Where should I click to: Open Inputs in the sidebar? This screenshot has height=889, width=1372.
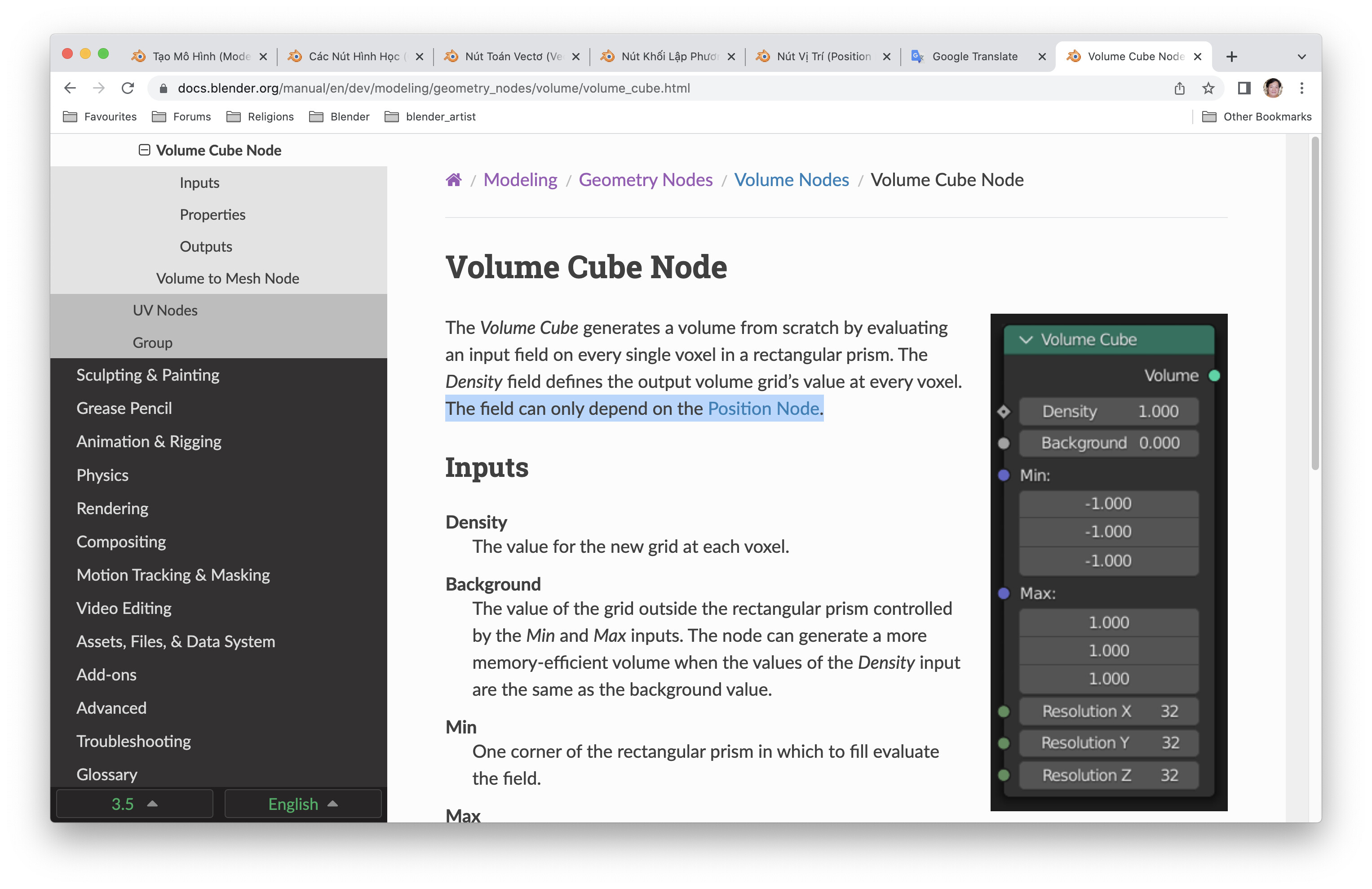tap(199, 182)
